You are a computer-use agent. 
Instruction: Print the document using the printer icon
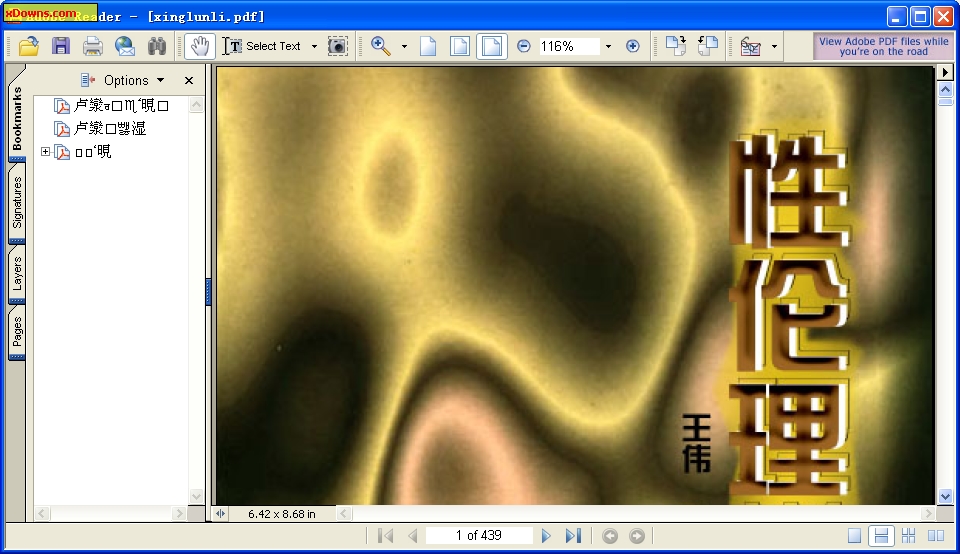tap(92, 46)
